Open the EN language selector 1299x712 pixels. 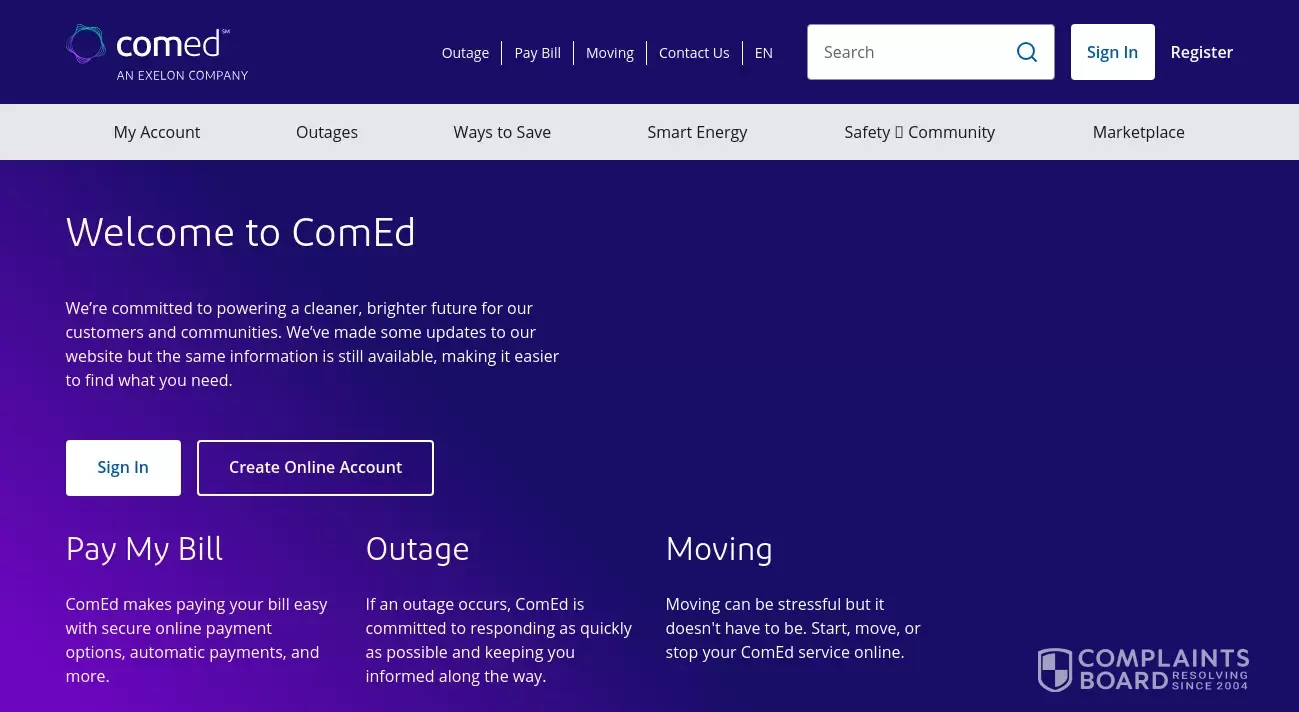pyautogui.click(x=763, y=52)
